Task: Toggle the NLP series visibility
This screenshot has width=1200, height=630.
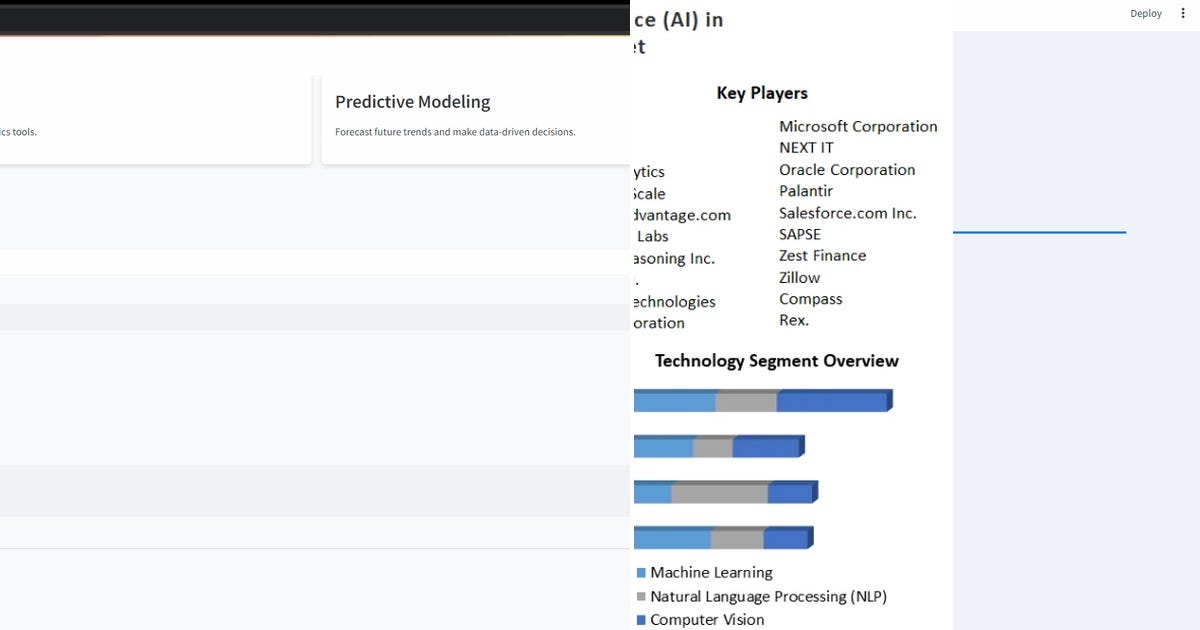Action: tap(768, 596)
